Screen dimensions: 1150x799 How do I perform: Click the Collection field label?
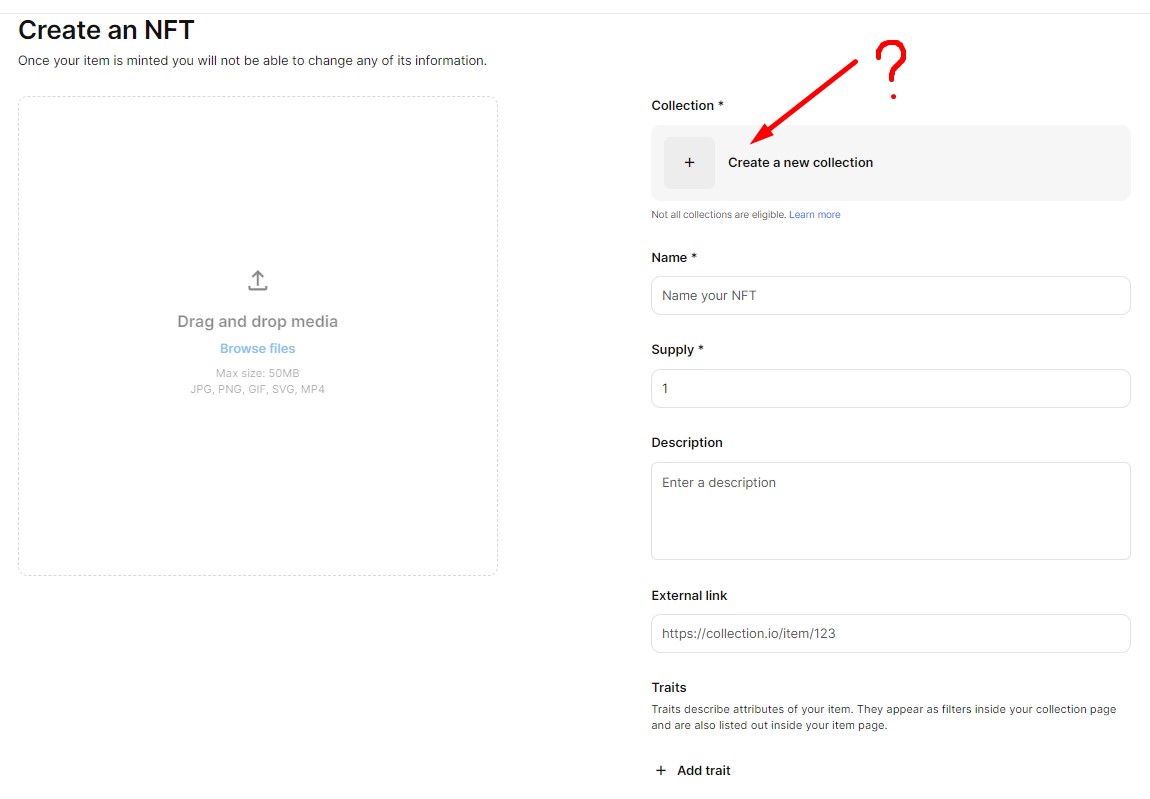(687, 106)
